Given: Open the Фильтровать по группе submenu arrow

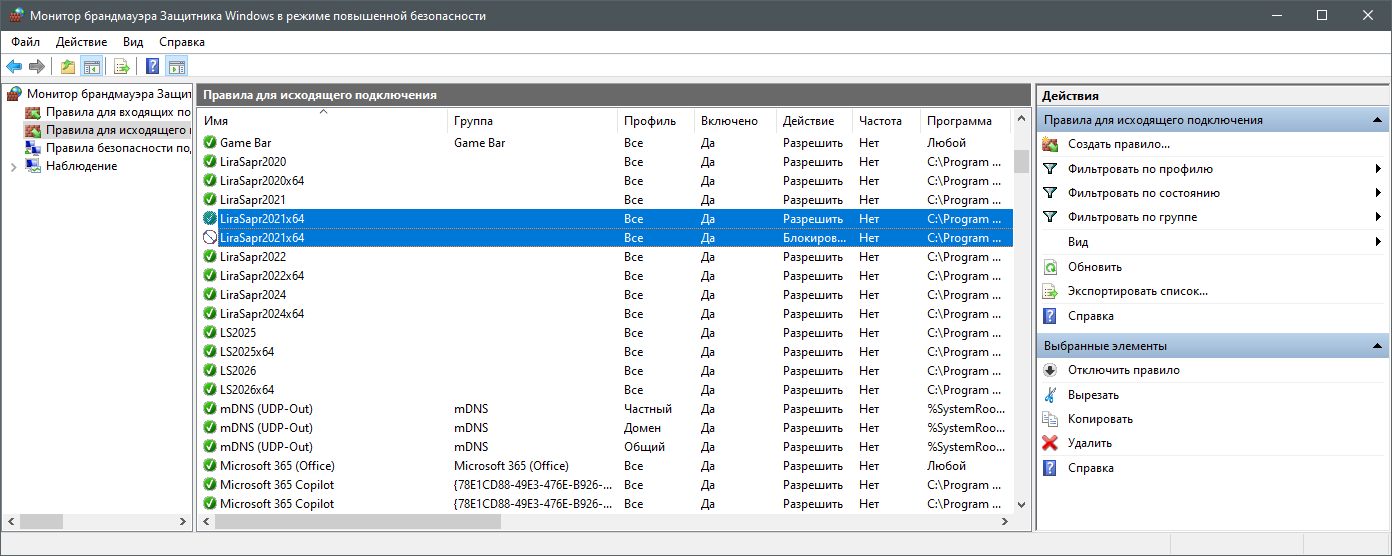Looking at the screenshot, I should coord(1379,217).
